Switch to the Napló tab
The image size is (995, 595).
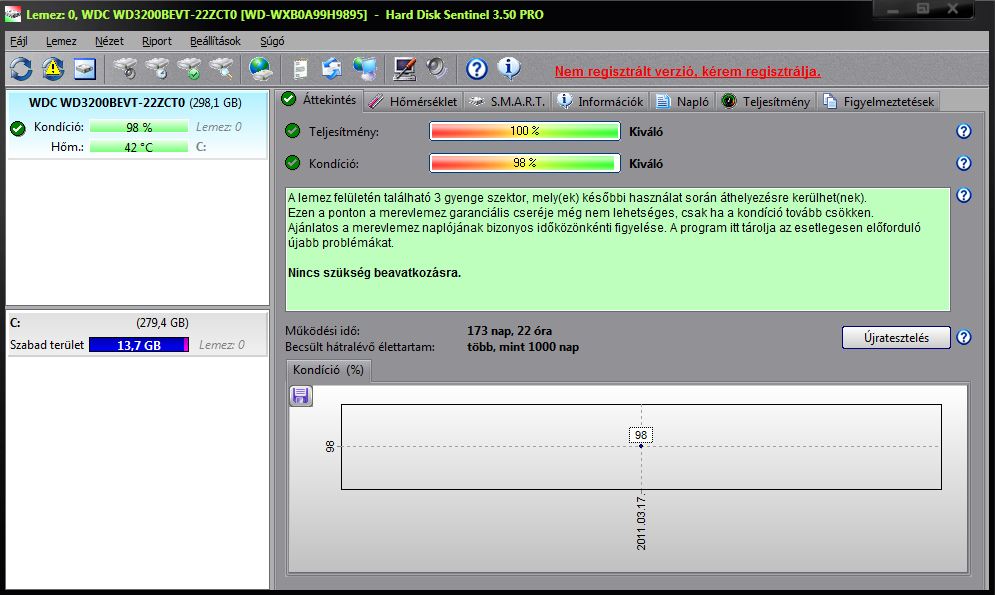pos(683,101)
